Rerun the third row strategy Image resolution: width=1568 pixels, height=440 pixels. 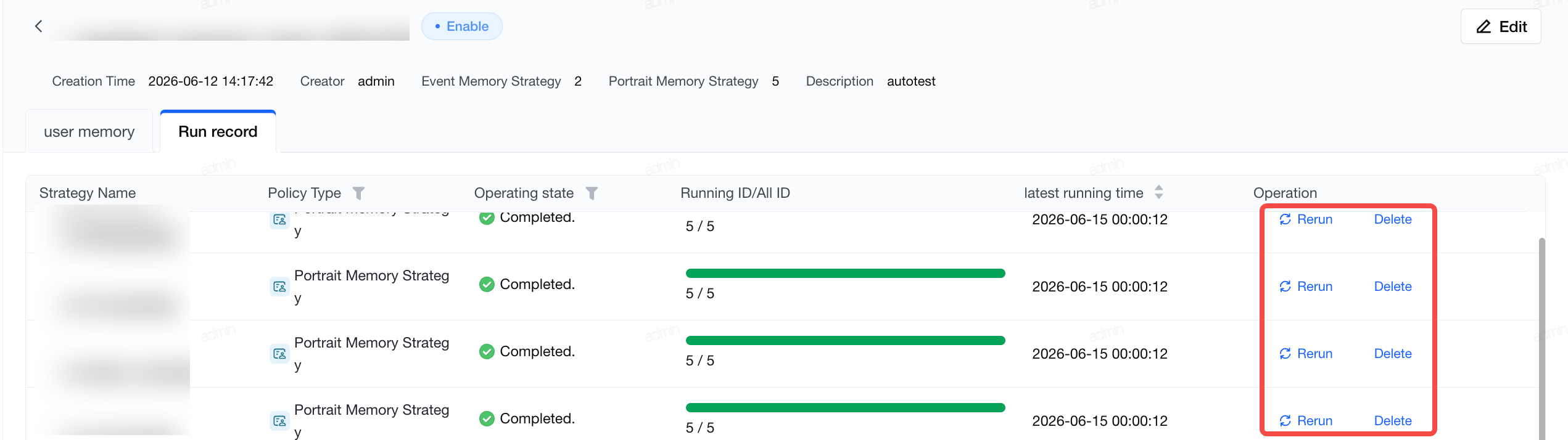pos(1306,354)
